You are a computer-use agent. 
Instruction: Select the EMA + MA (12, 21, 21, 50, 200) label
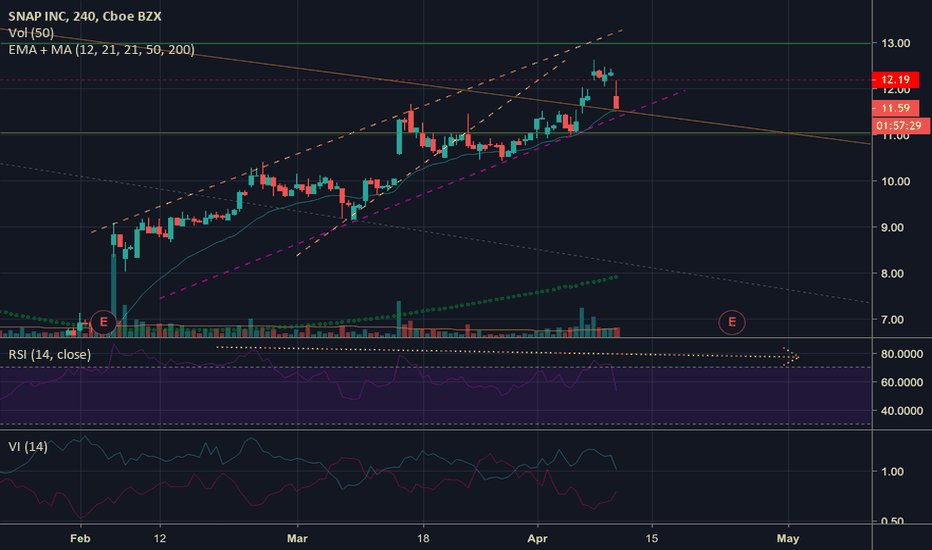click(102, 49)
